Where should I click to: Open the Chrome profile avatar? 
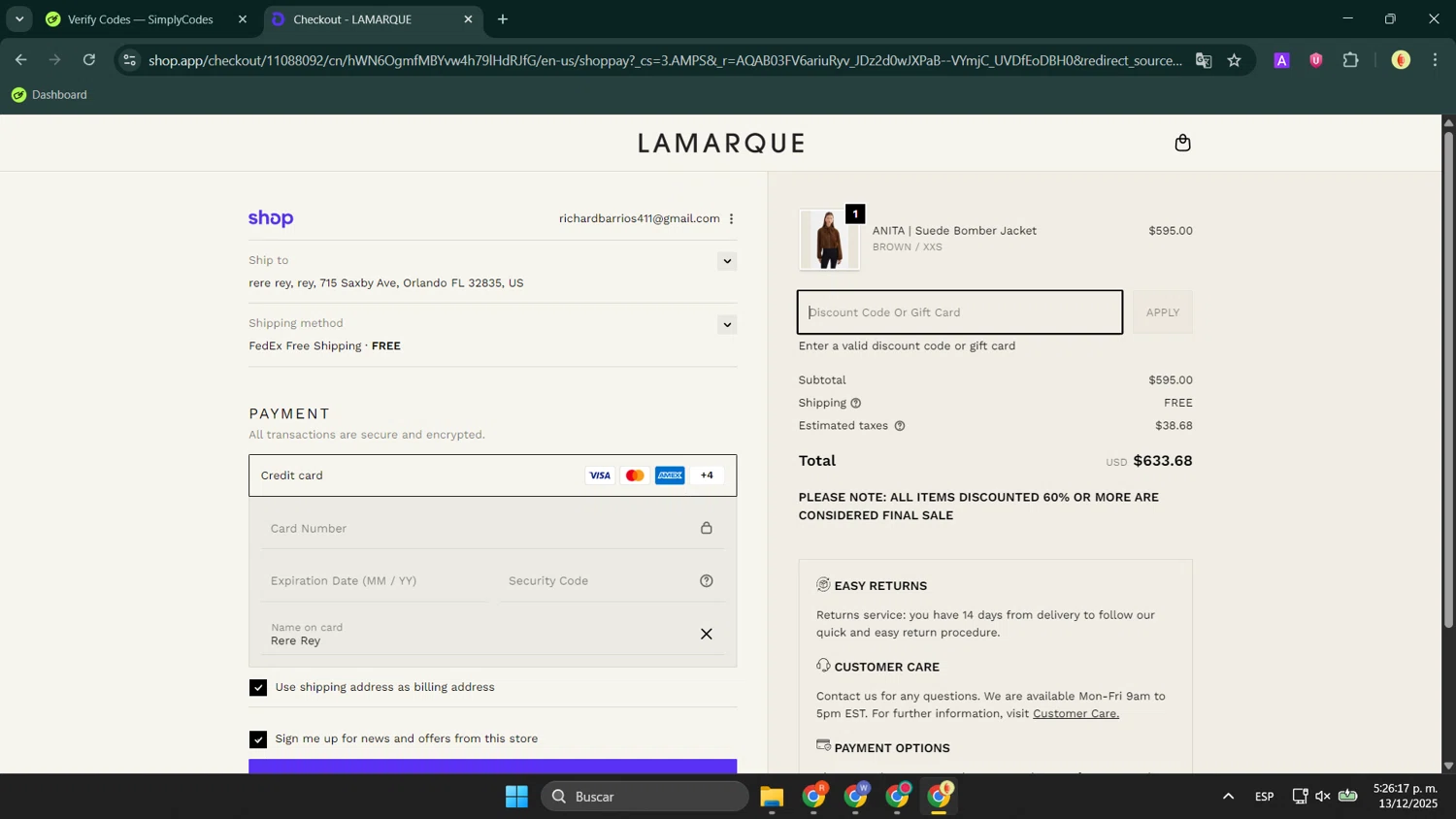(x=1400, y=60)
